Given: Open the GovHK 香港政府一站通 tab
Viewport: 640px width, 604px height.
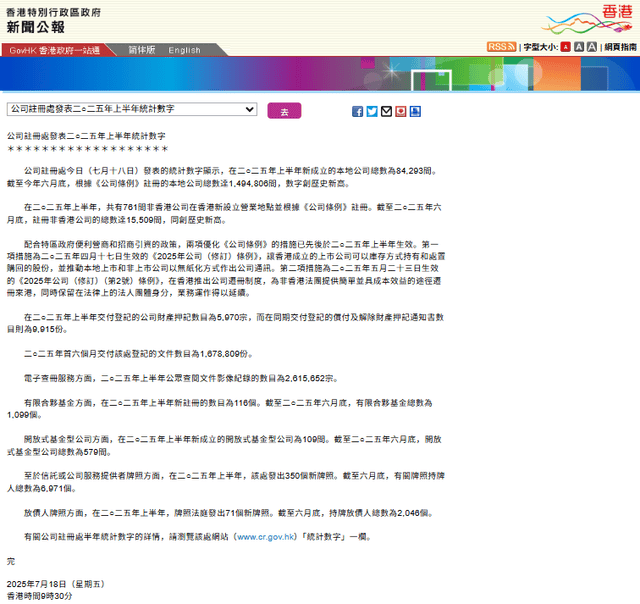Looking at the screenshot, I should tap(55, 50).
